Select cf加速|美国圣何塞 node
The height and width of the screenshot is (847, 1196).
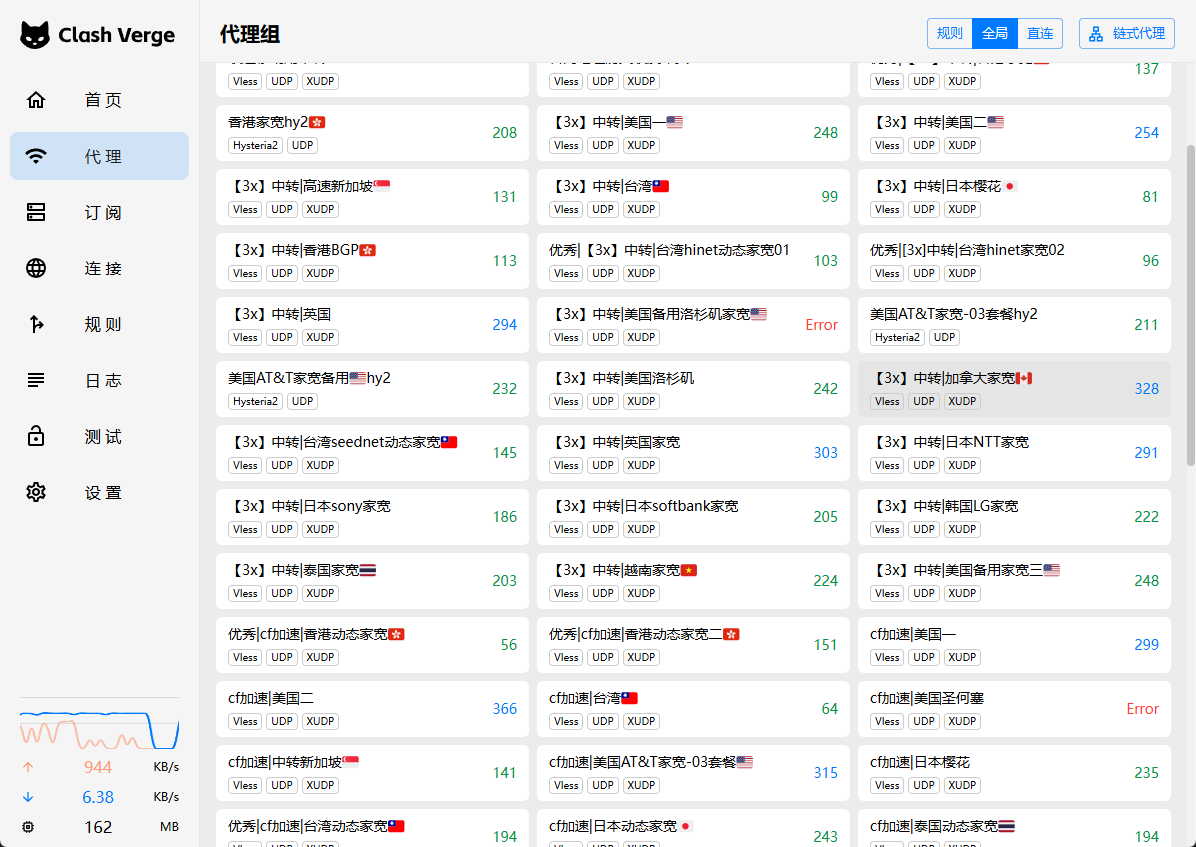click(x=1014, y=709)
